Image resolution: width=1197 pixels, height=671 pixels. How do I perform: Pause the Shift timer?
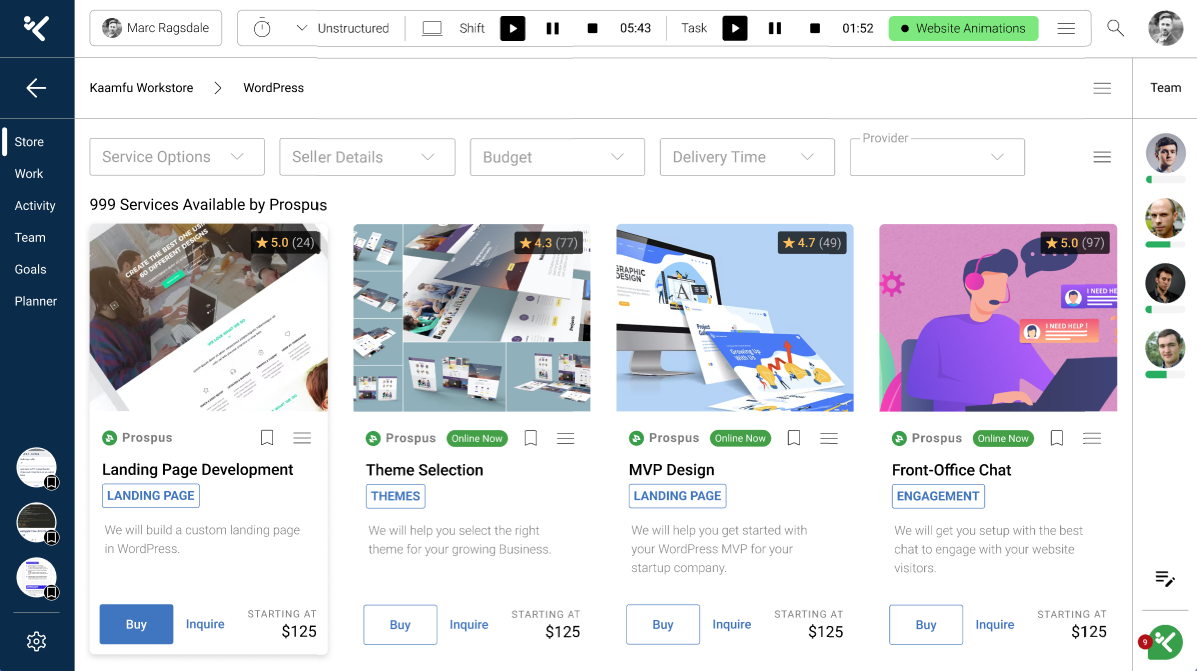553,28
